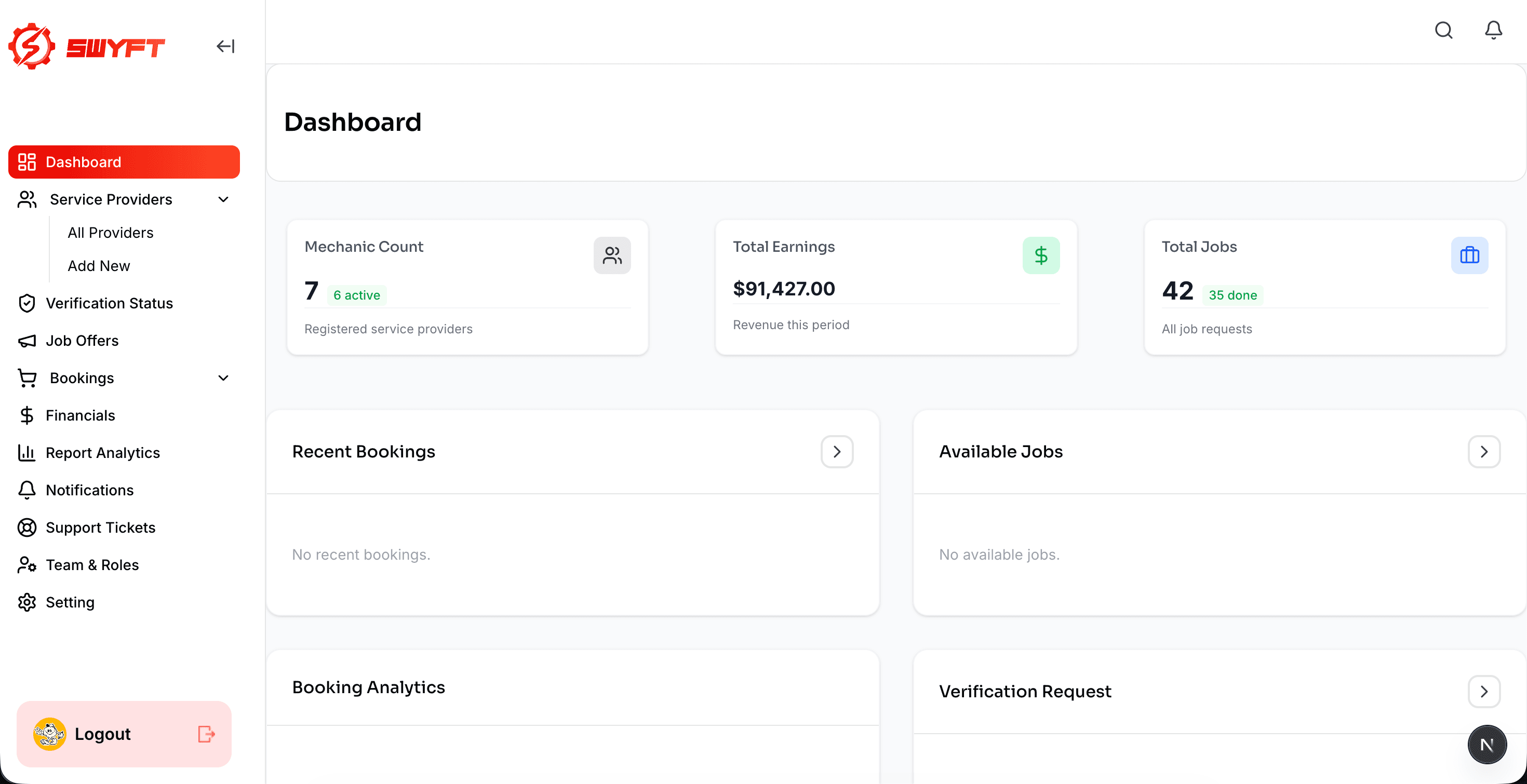Click the Booking Analytics heading
The image size is (1527, 784).
[x=368, y=686]
